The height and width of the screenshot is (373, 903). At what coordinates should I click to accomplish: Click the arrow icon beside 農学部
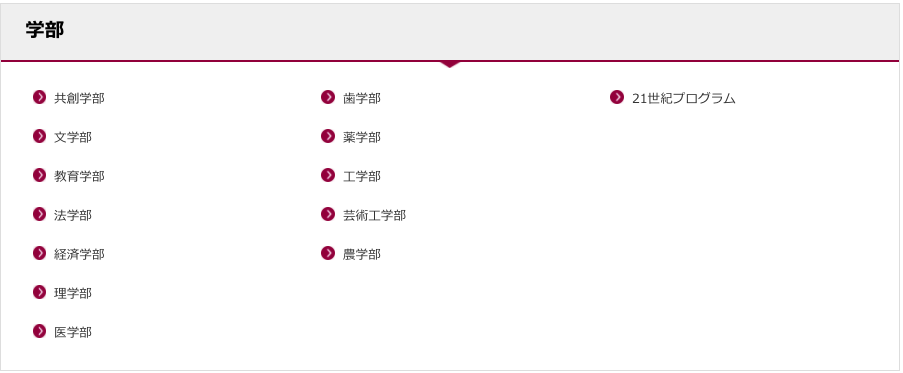[x=328, y=253]
